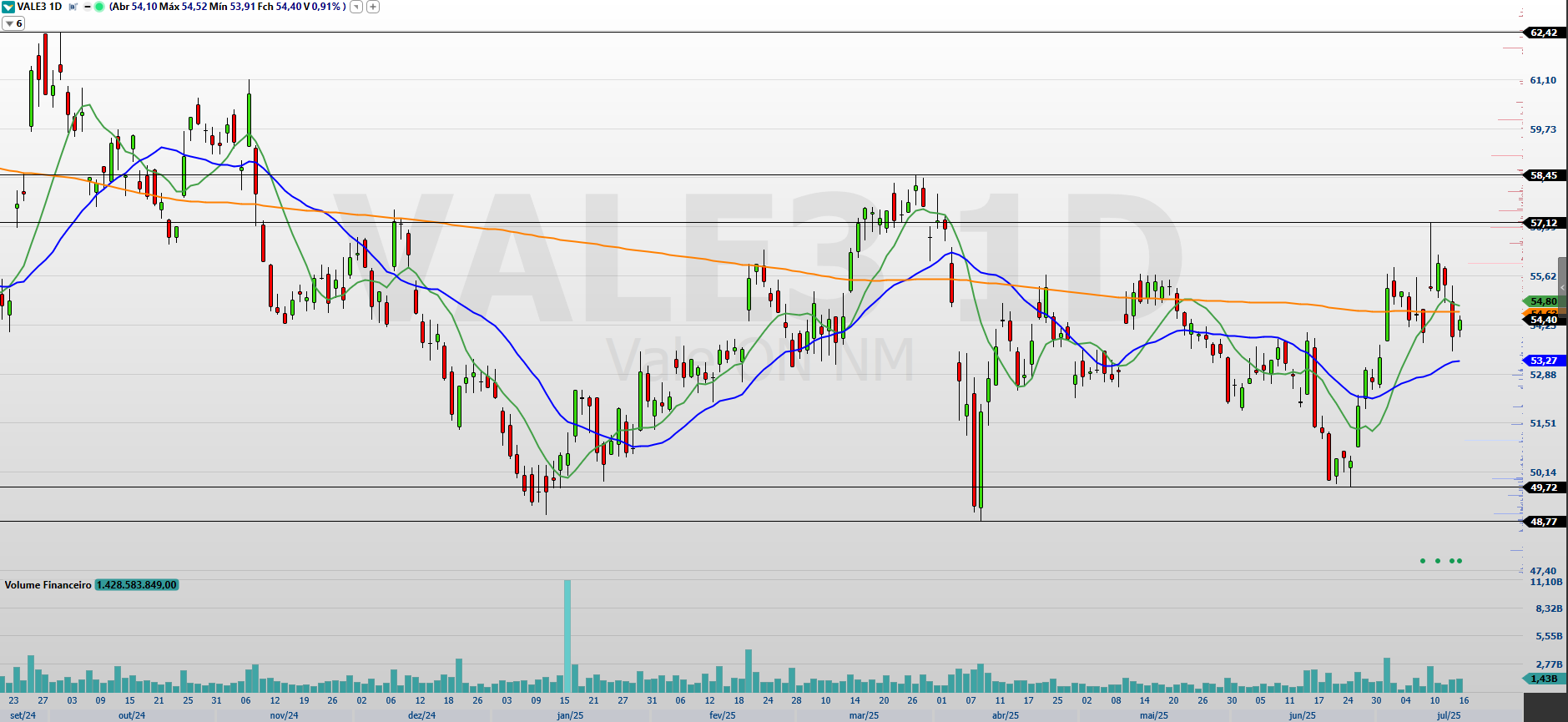This screenshot has width=1568, height=722.
Task: Click the 'abr/25' month label on time axis
Action: click(1006, 715)
